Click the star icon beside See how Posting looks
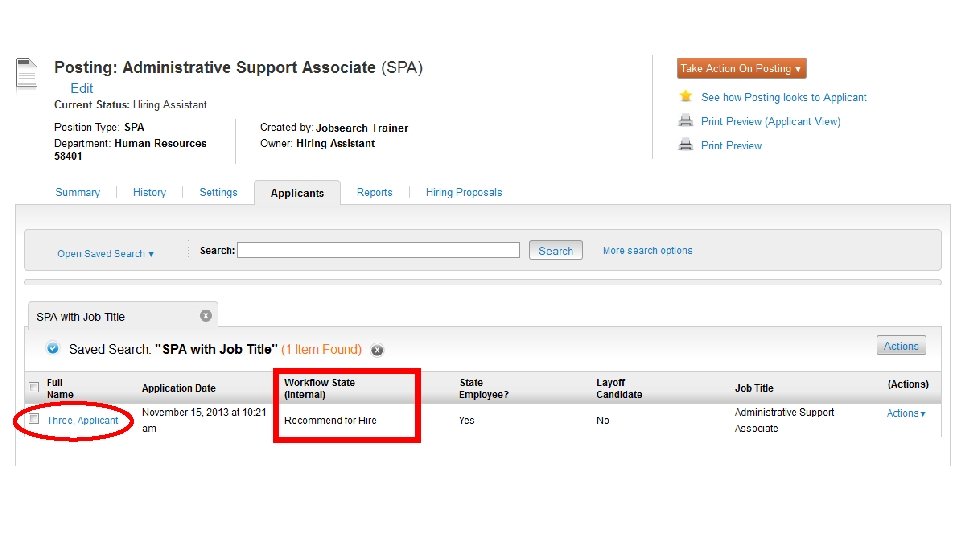 click(686, 97)
